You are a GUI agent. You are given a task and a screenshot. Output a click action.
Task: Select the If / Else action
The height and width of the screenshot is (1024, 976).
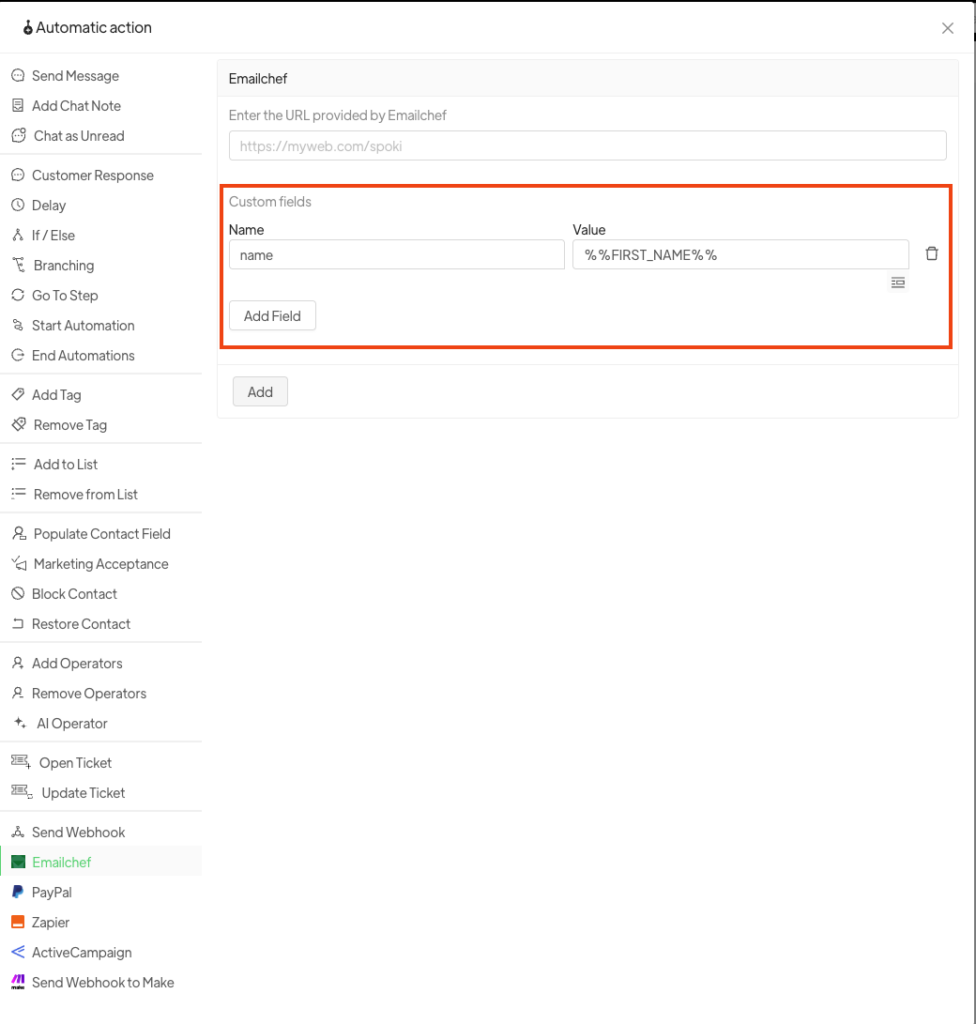(53, 235)
